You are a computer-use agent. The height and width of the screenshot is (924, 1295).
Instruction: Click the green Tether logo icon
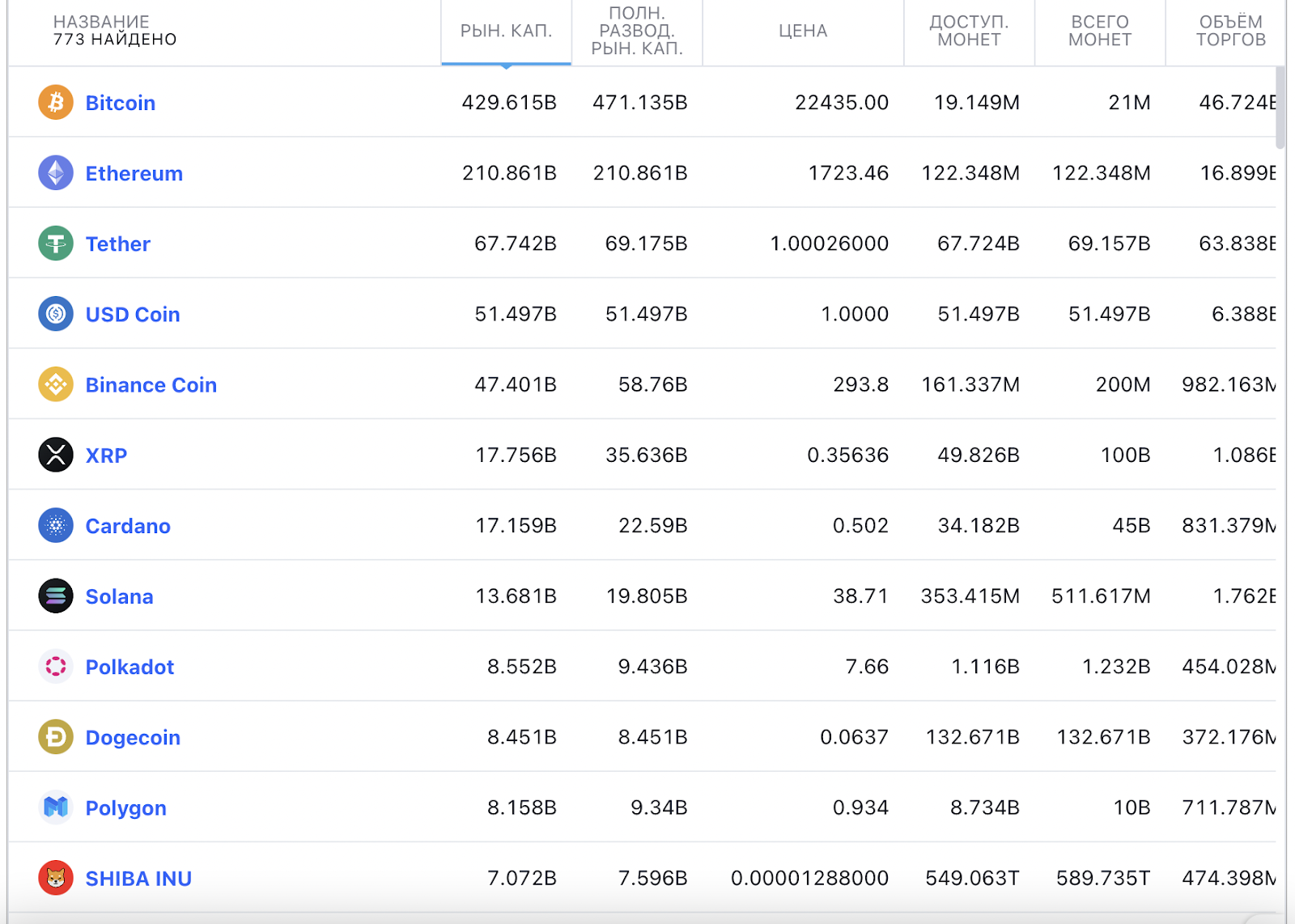56,243
